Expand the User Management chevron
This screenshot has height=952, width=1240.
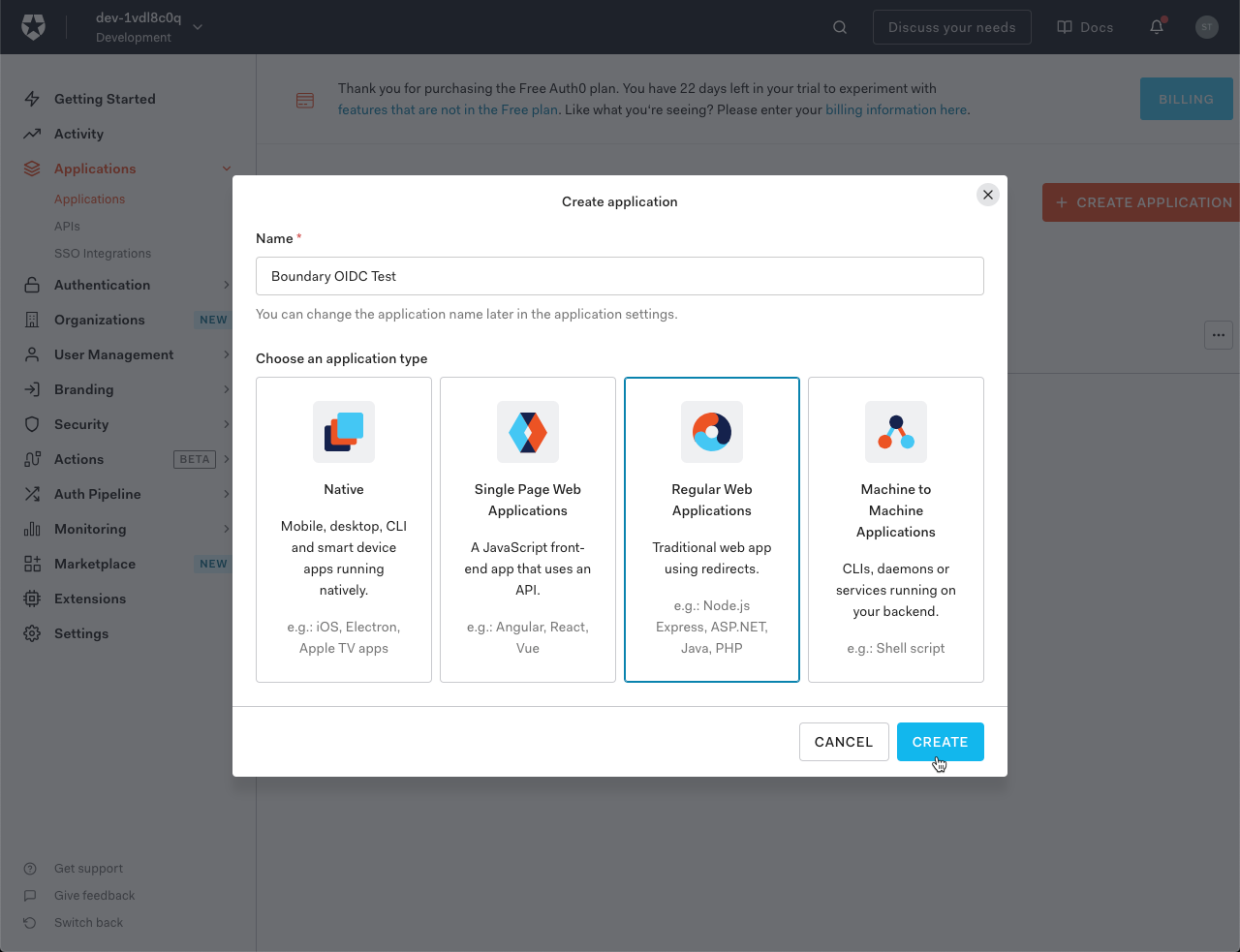tap(227, 354)
